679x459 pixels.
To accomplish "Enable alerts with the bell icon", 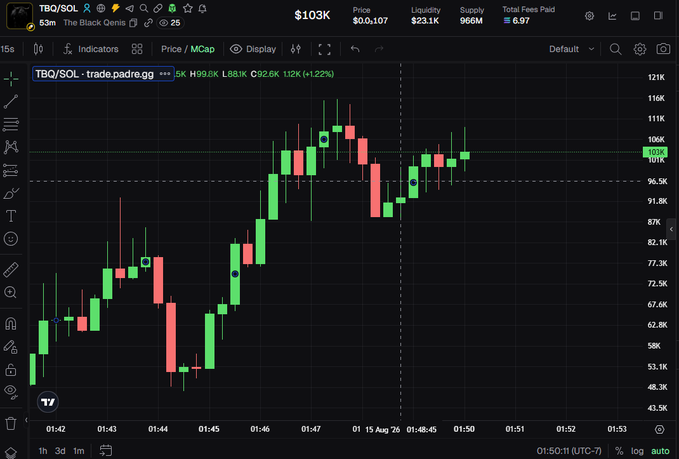I will 202,8.
